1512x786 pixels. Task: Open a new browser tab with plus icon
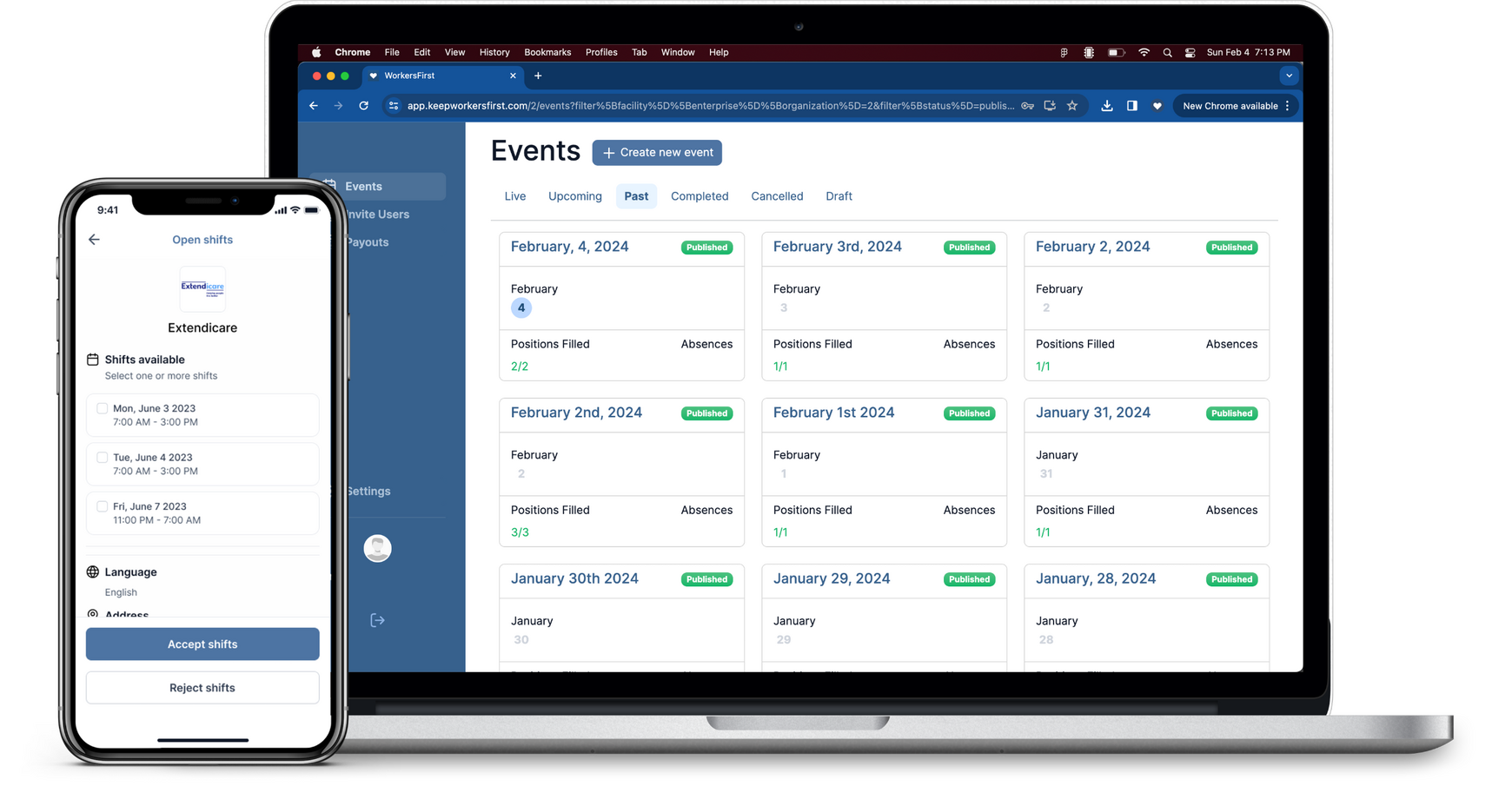click(538, 76)
